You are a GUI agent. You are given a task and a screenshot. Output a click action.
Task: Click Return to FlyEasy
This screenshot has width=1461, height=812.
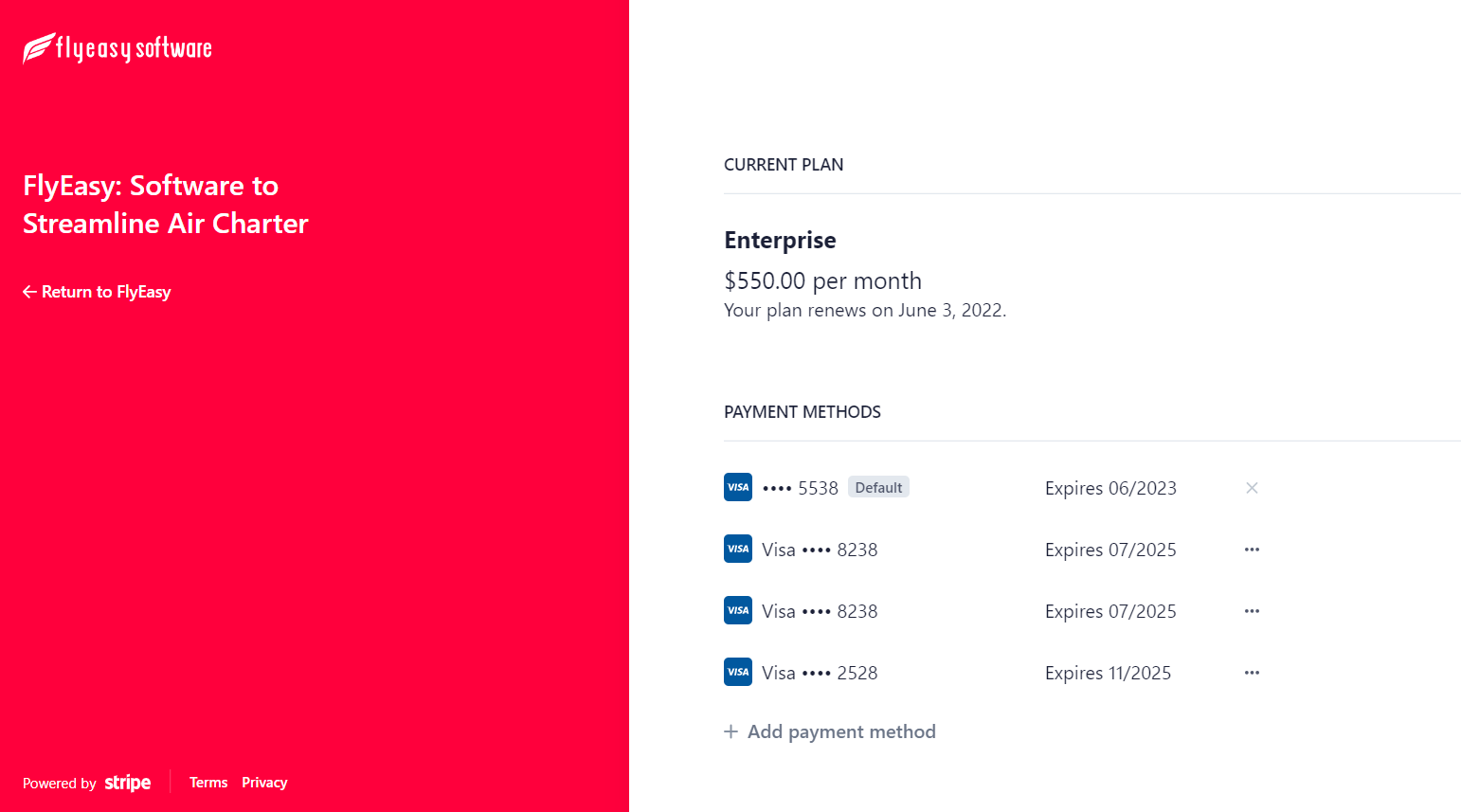106,292
